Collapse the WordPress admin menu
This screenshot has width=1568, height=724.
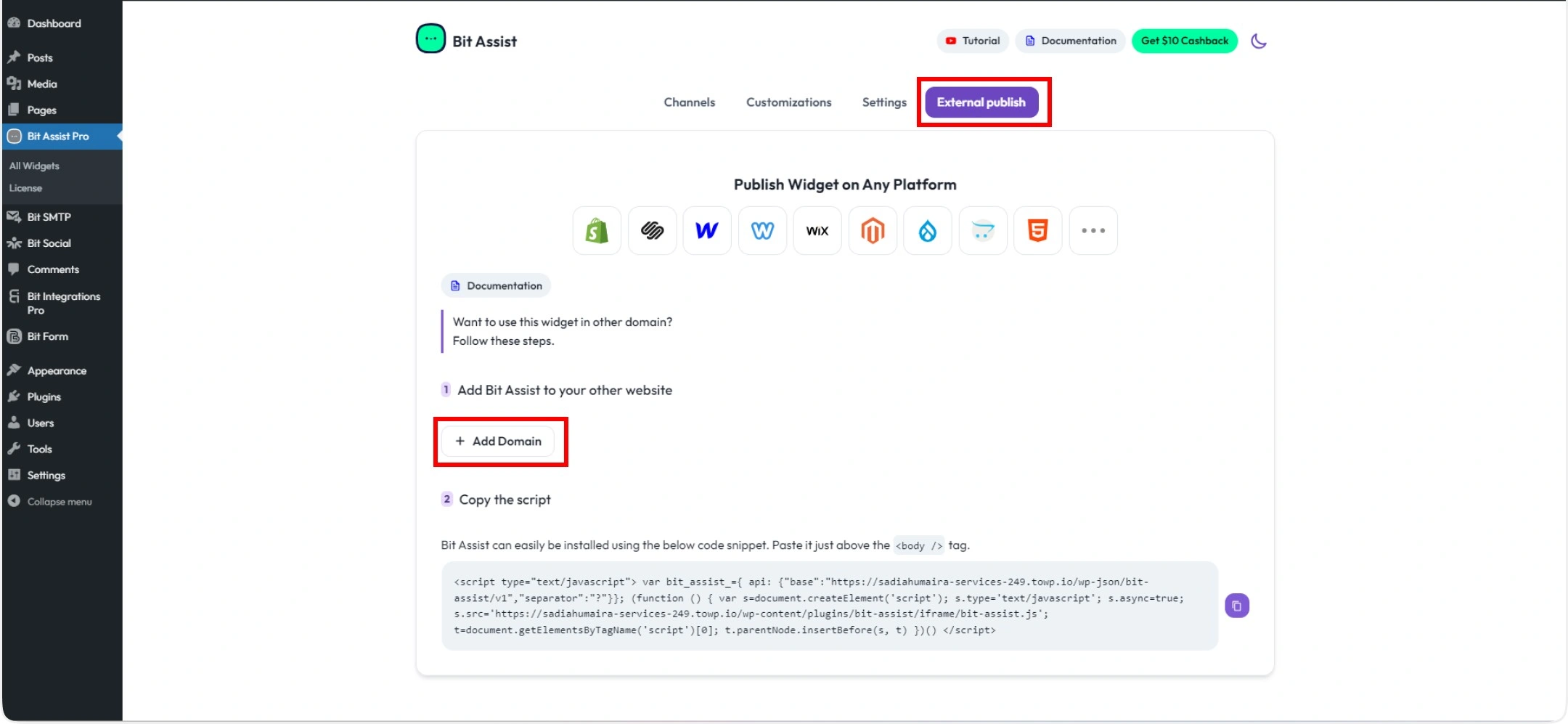pyautogui.click(x=58, y=502)
